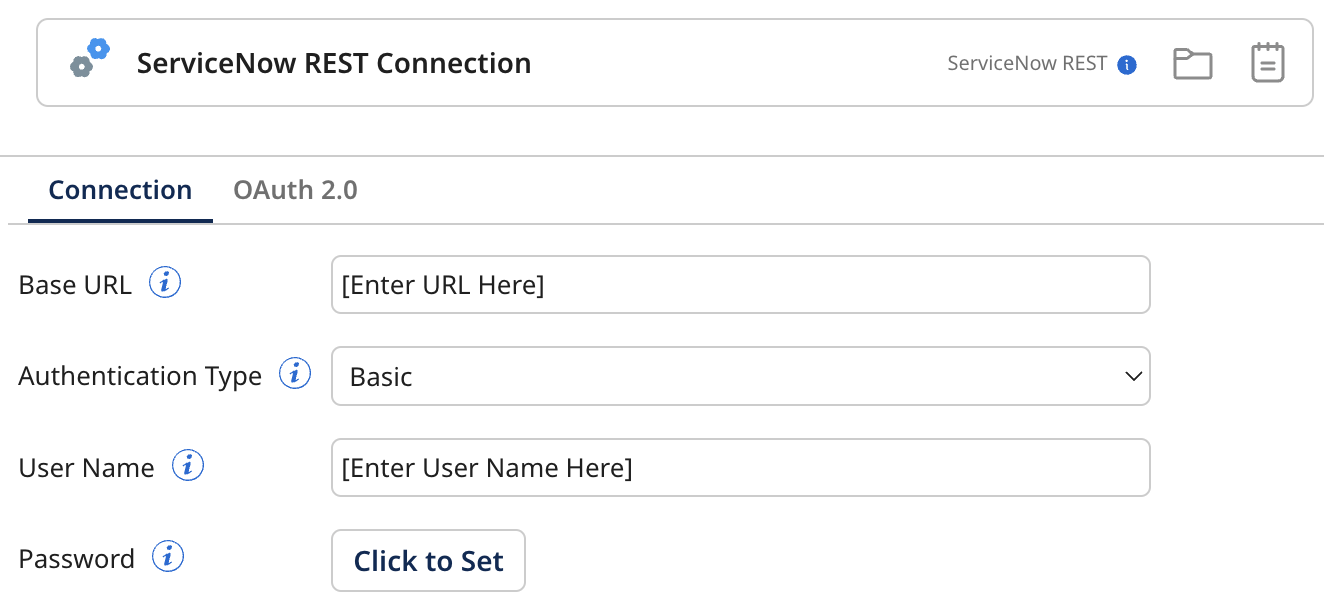Click the Base URL field label

[74, 284]
